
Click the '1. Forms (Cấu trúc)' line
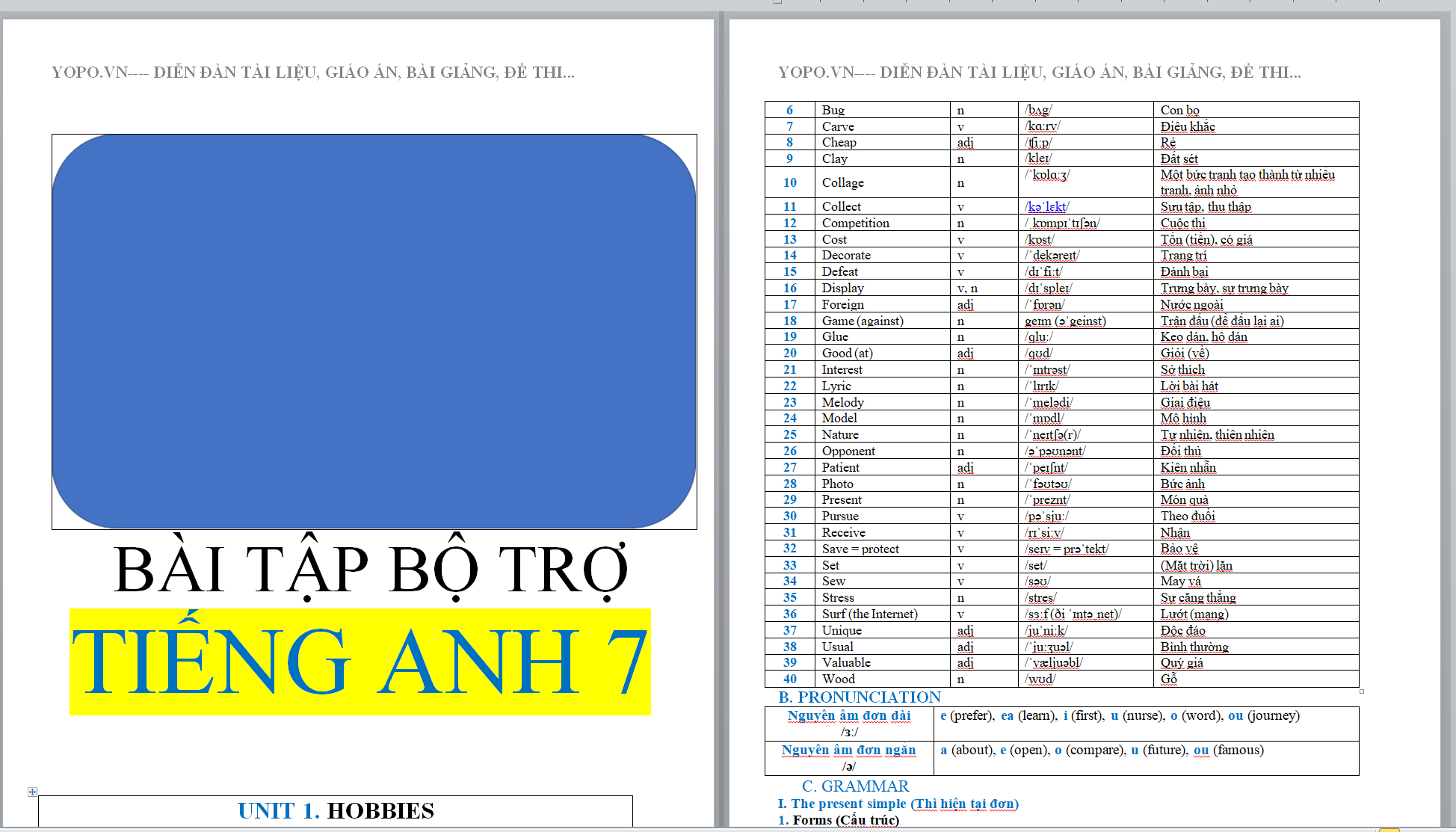[839, 821]
